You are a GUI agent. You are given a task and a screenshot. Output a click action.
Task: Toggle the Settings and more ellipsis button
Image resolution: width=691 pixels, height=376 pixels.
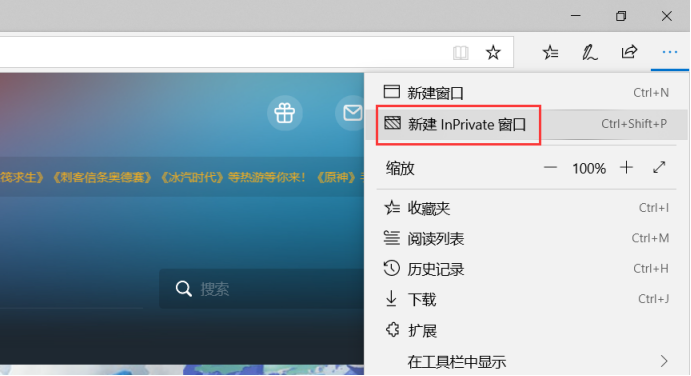[670, 52]
